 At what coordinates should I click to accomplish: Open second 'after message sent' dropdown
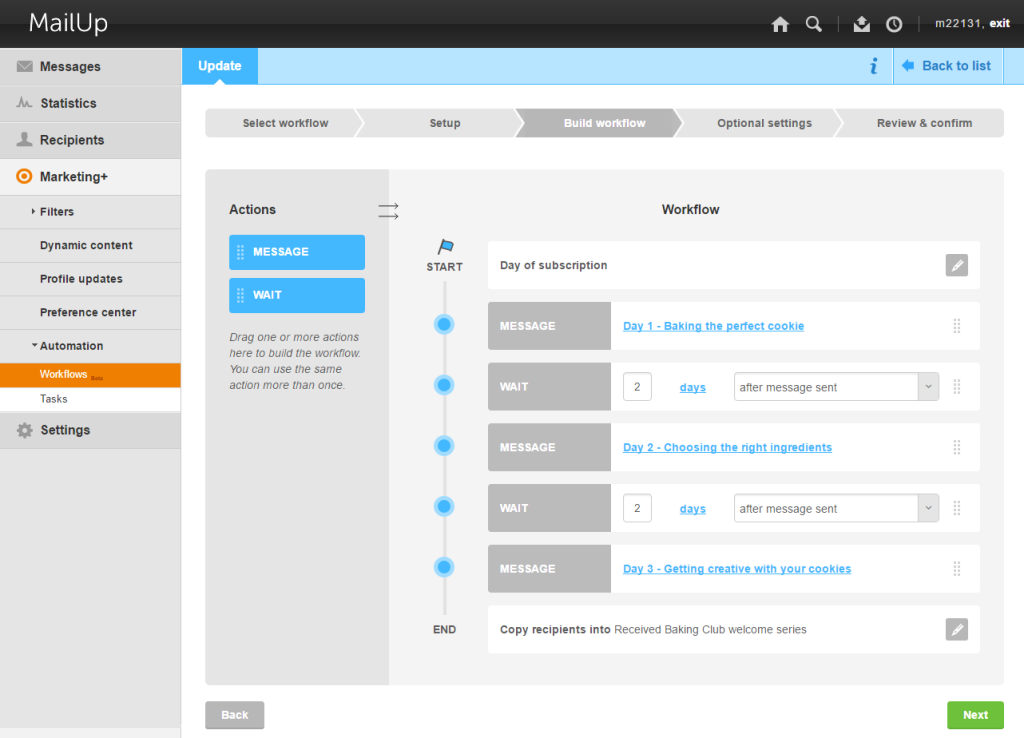click(835, 508)
